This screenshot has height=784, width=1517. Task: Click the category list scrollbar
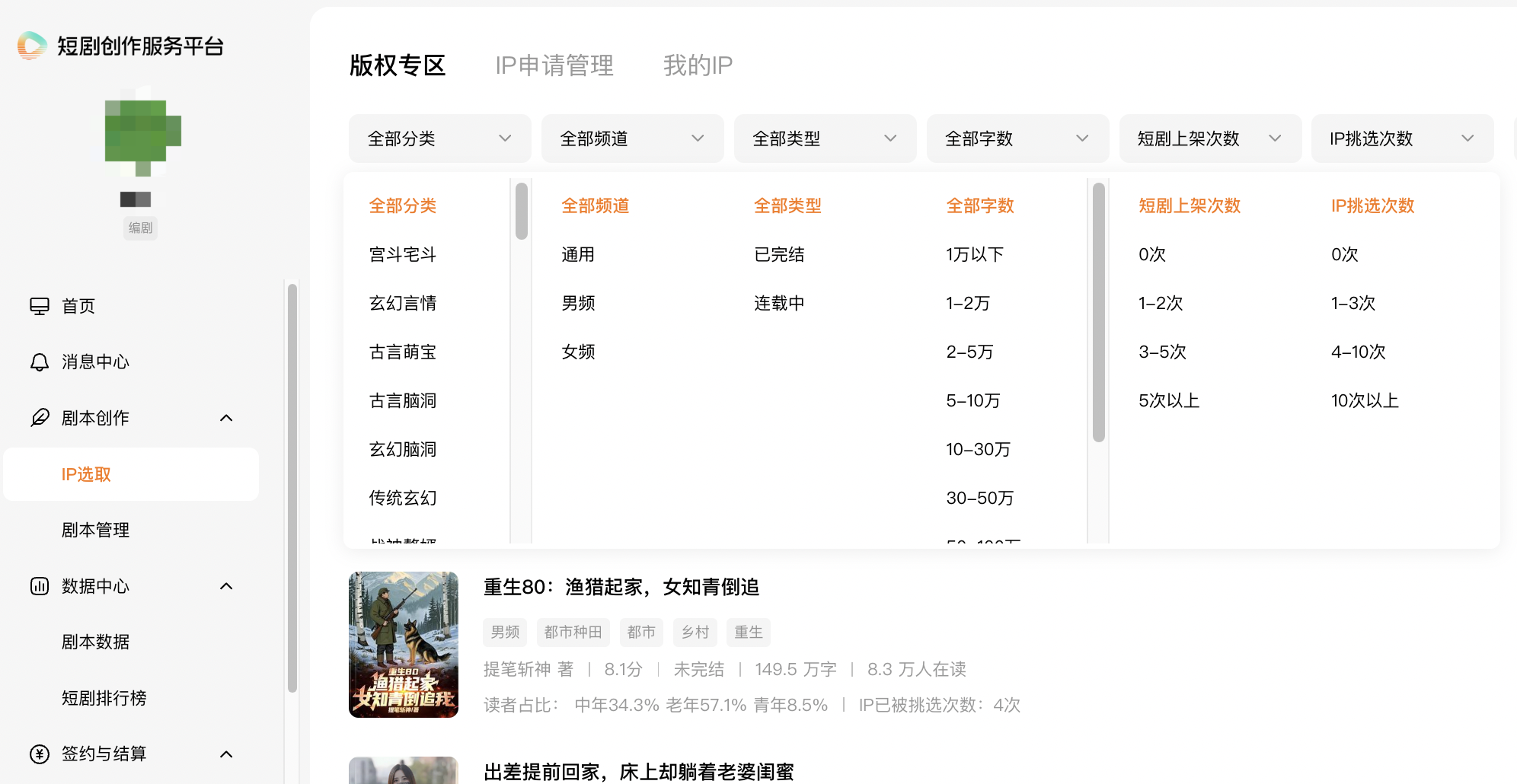tap(522, 212)
